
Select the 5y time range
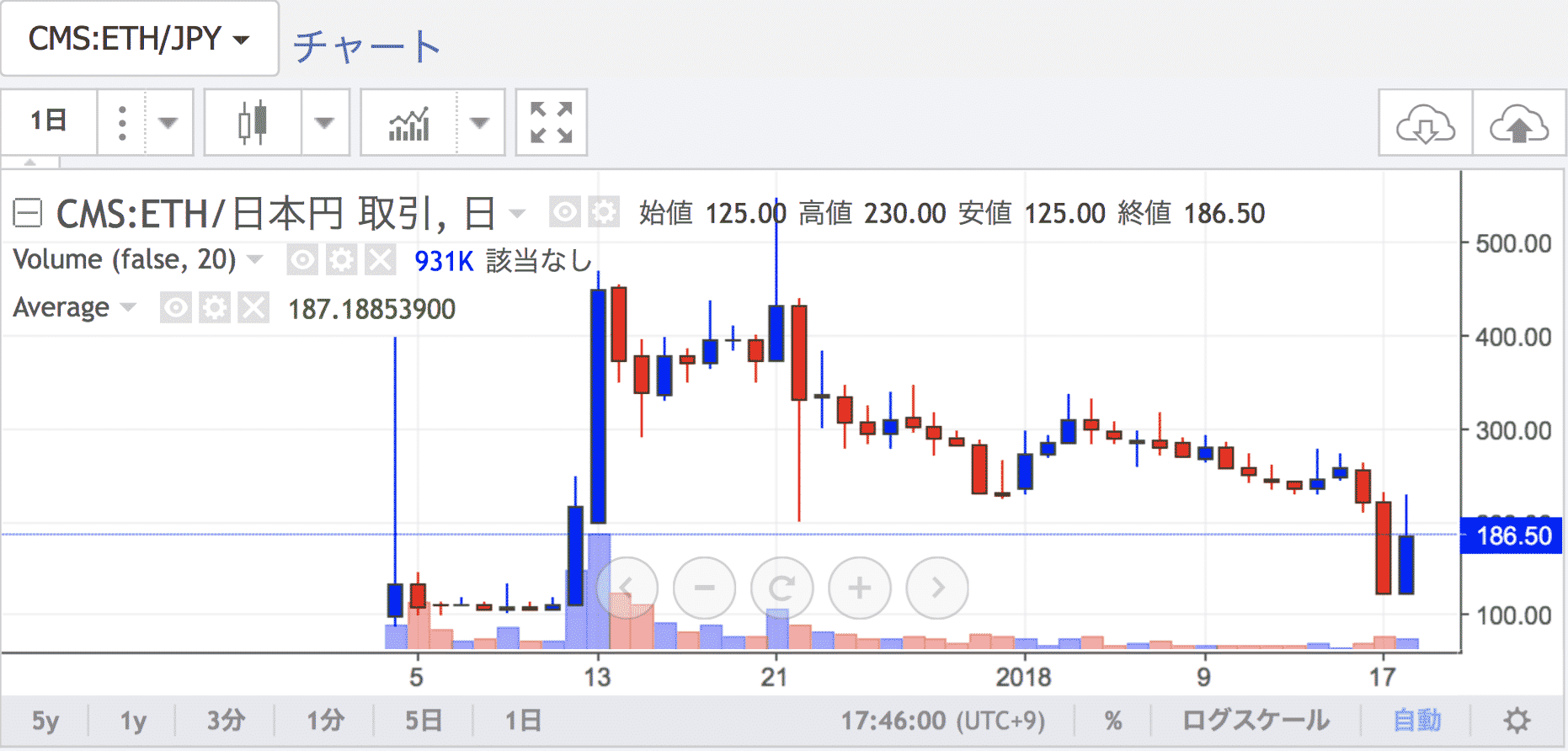tap(45, 722)
